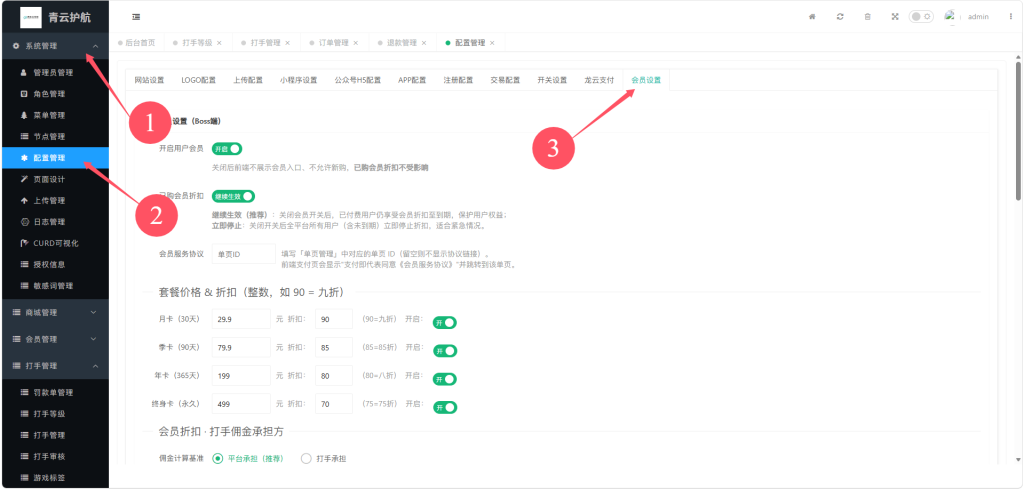The image size is (1024, 489).
Task: Open the 龙云支付 tab
Action: tap(599, 80)
